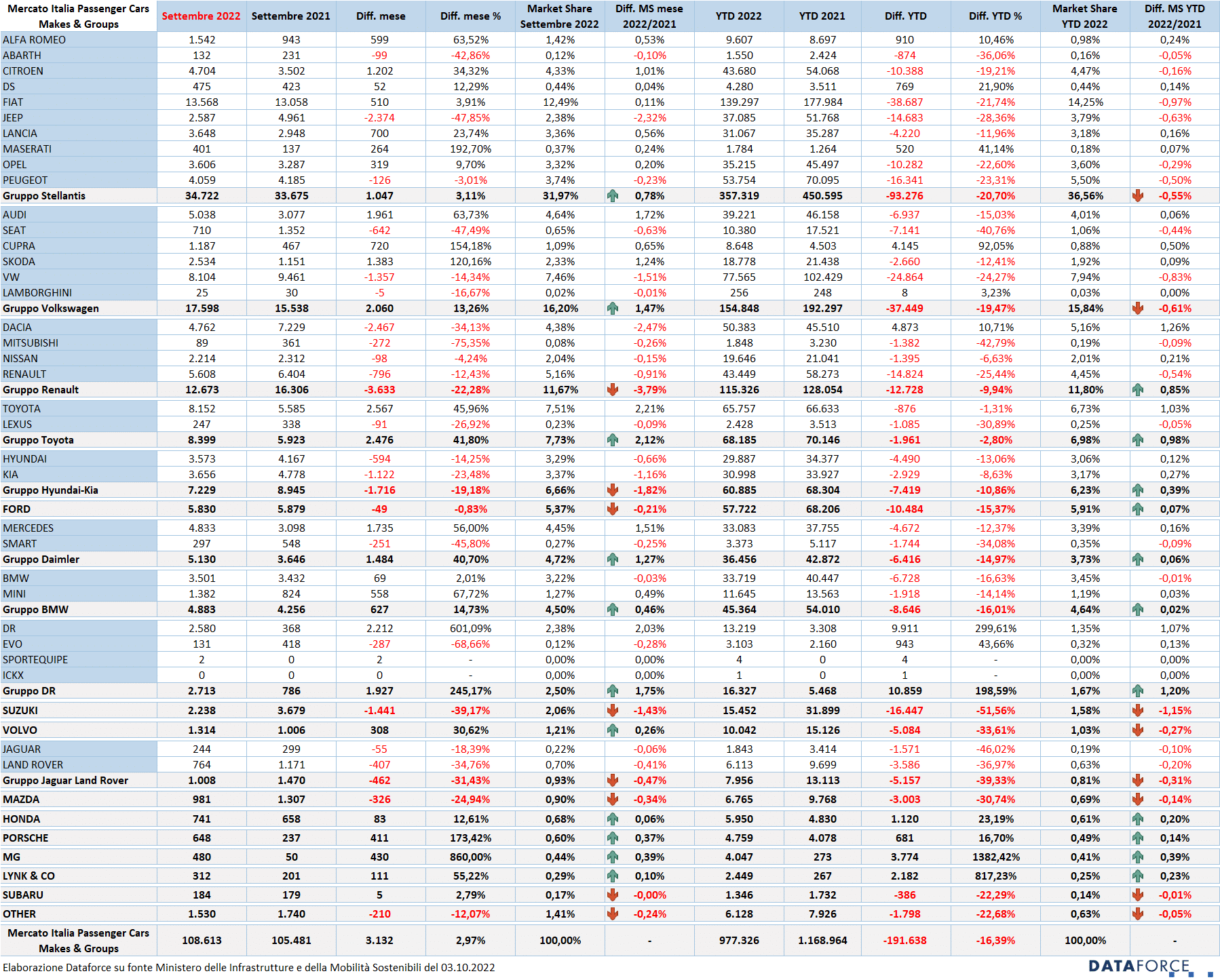Screen dimensions: 1220x980
Task: Click the Gruppo Volkswagen row label
Action: point(51,309)
